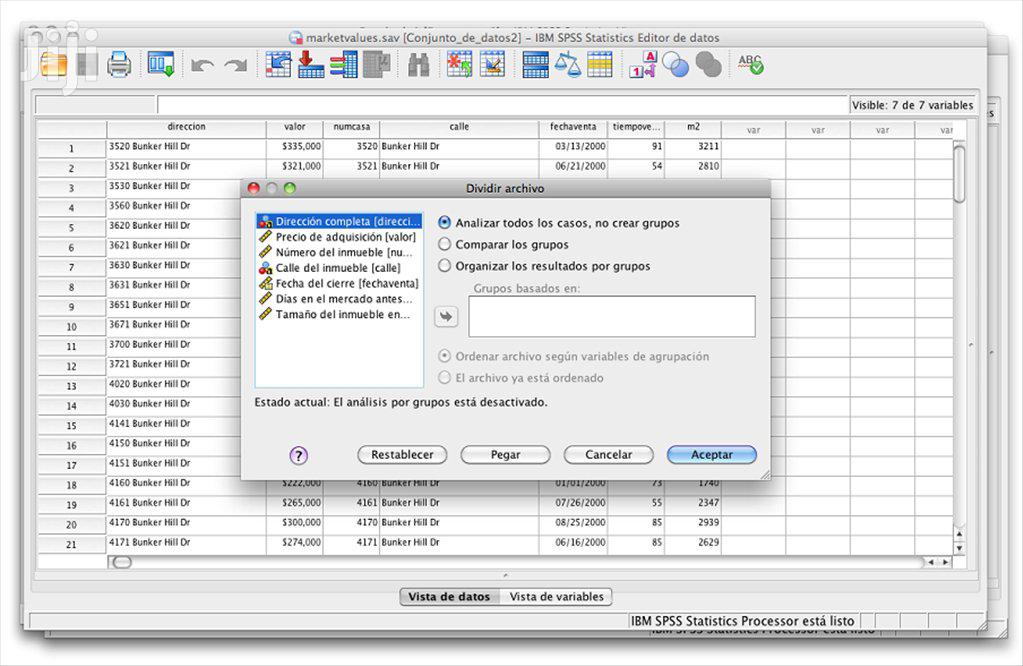The image size is (1023, 666).
Task: Click the 'fechaventa' column header
Action: click(x=573, y=127)
